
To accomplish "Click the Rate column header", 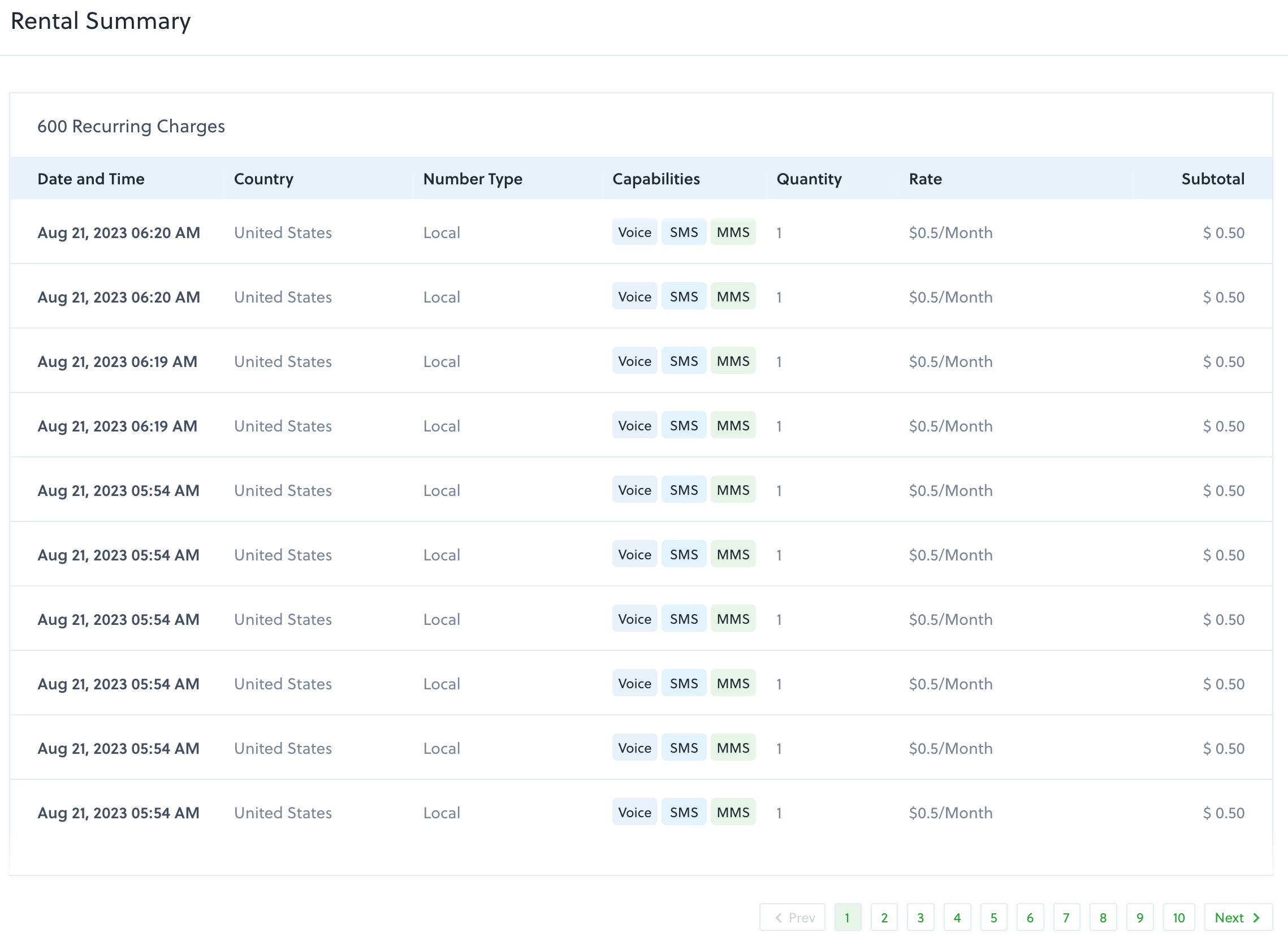I will point(925,178).
